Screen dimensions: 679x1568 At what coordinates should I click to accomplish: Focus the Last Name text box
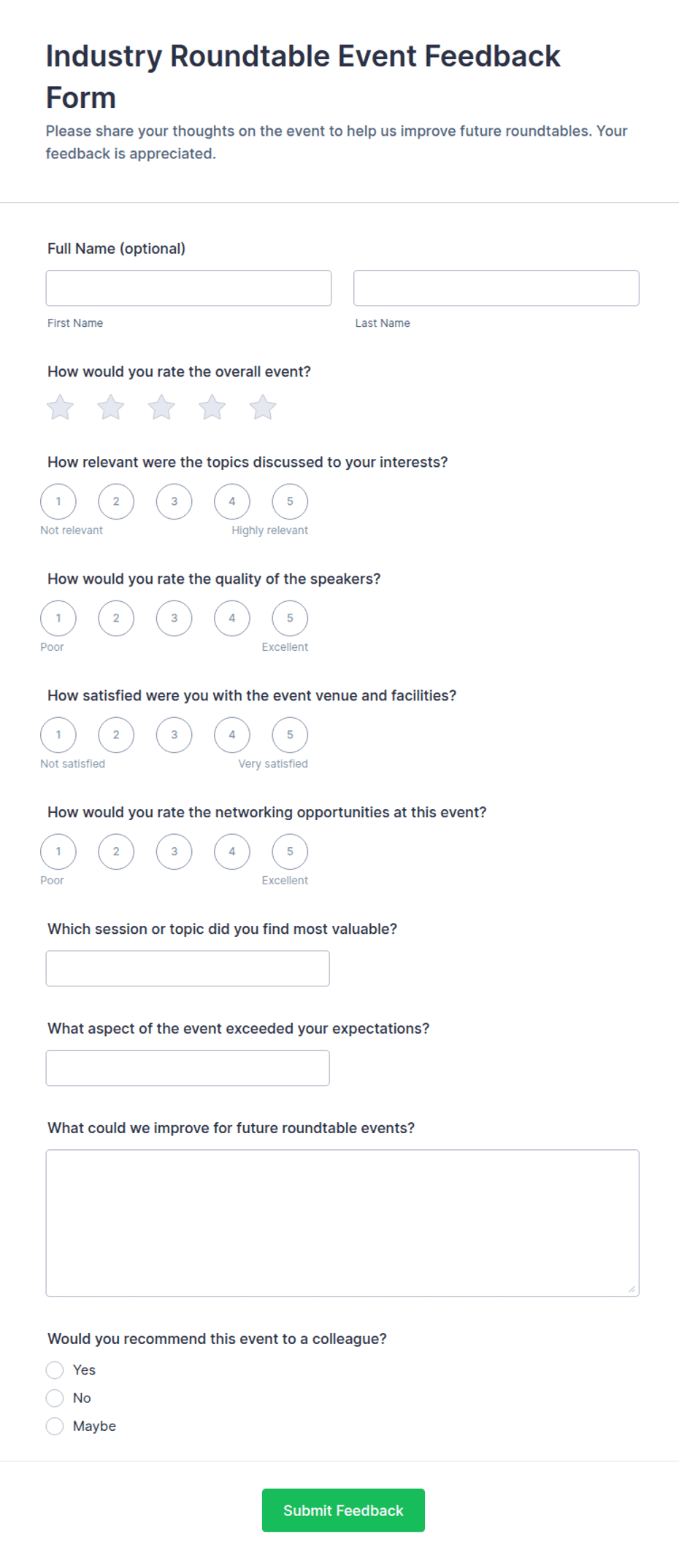[x=496, y=288]
